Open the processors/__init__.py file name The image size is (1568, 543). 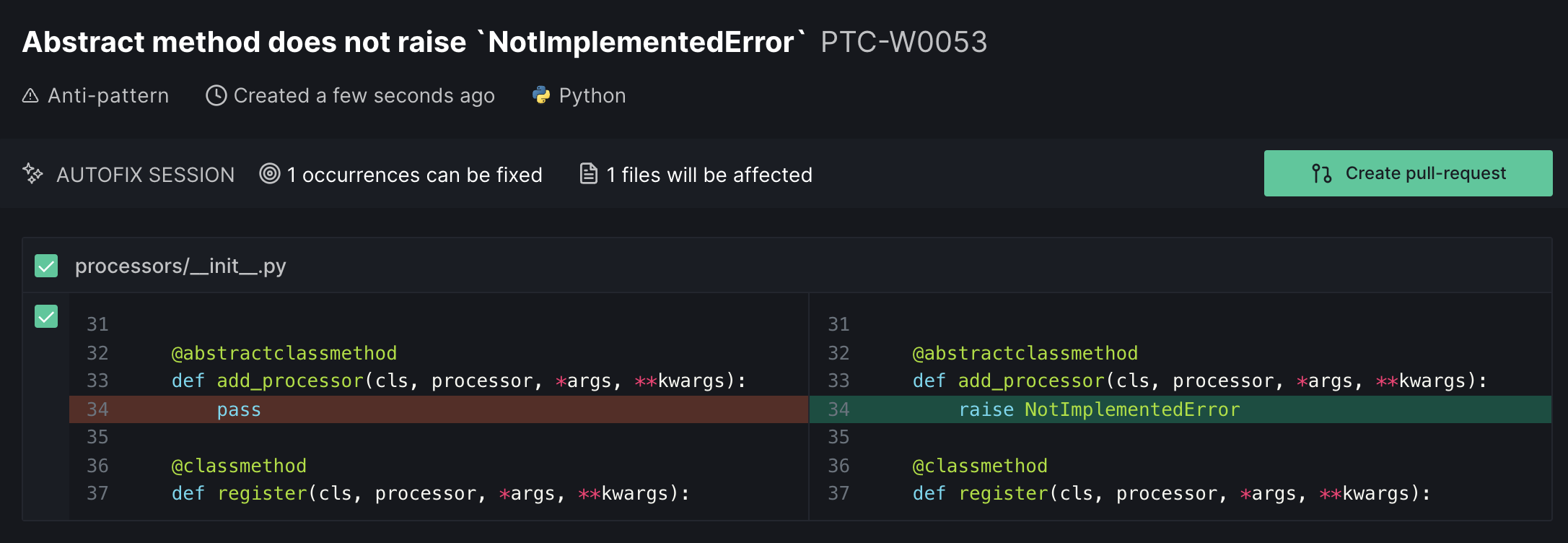point(180,266)
